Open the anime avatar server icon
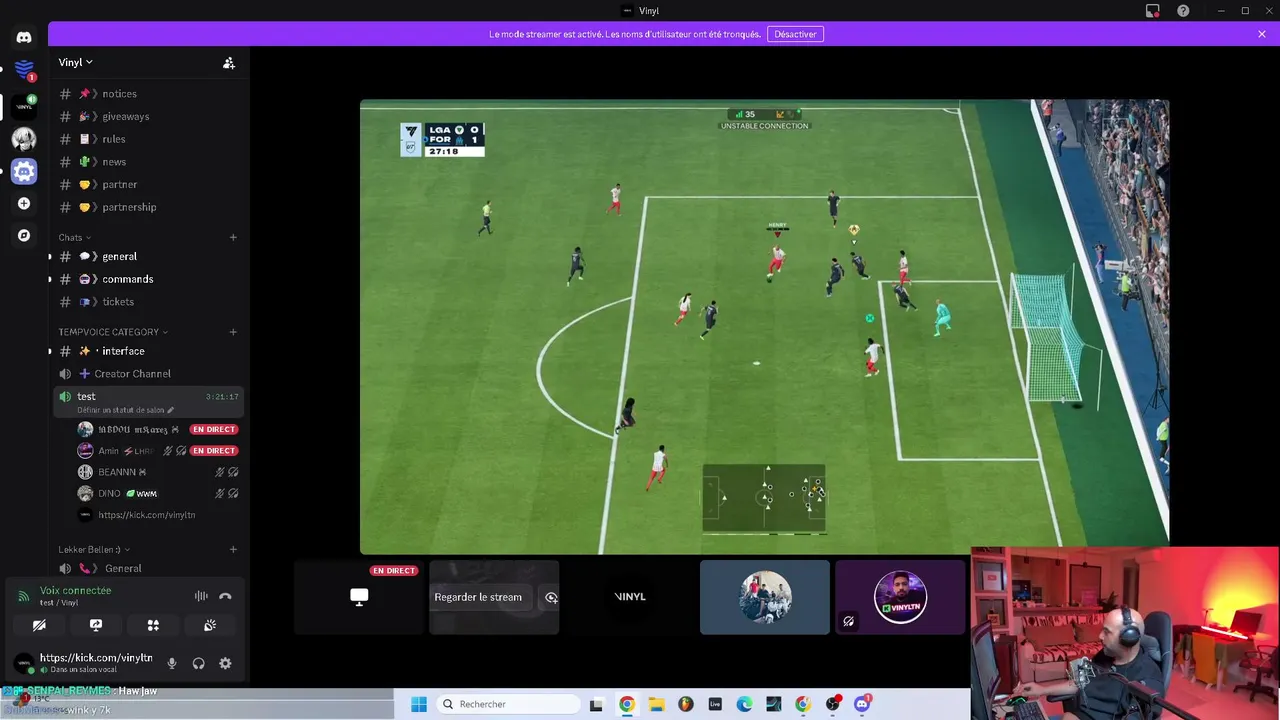The width and height of the screenshot is (1280, 720). (x=24, y=139)
